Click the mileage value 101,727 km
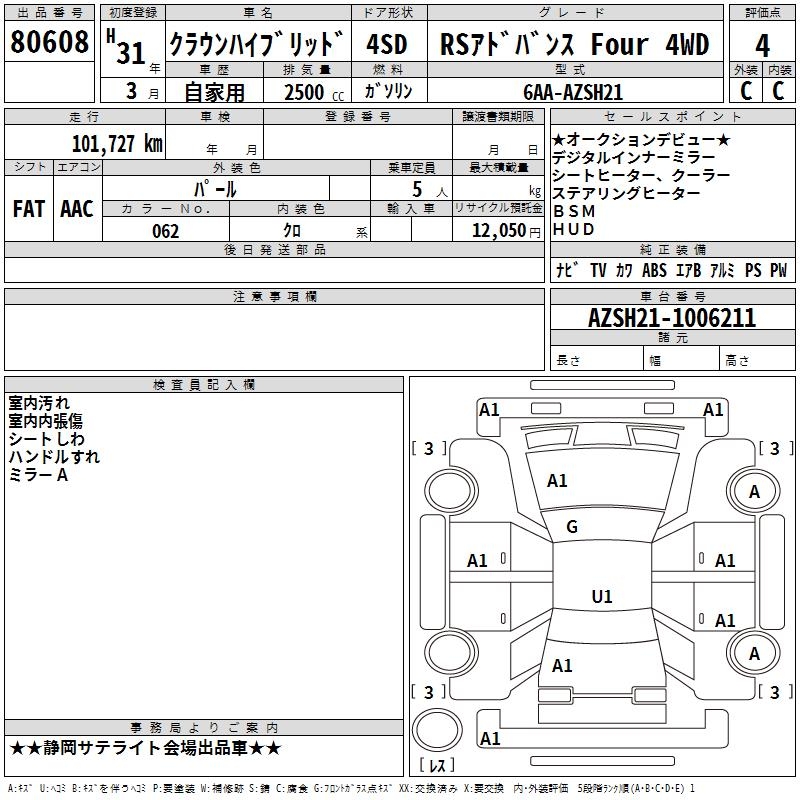Screen dimensions: 800x800 click(116, 143)
